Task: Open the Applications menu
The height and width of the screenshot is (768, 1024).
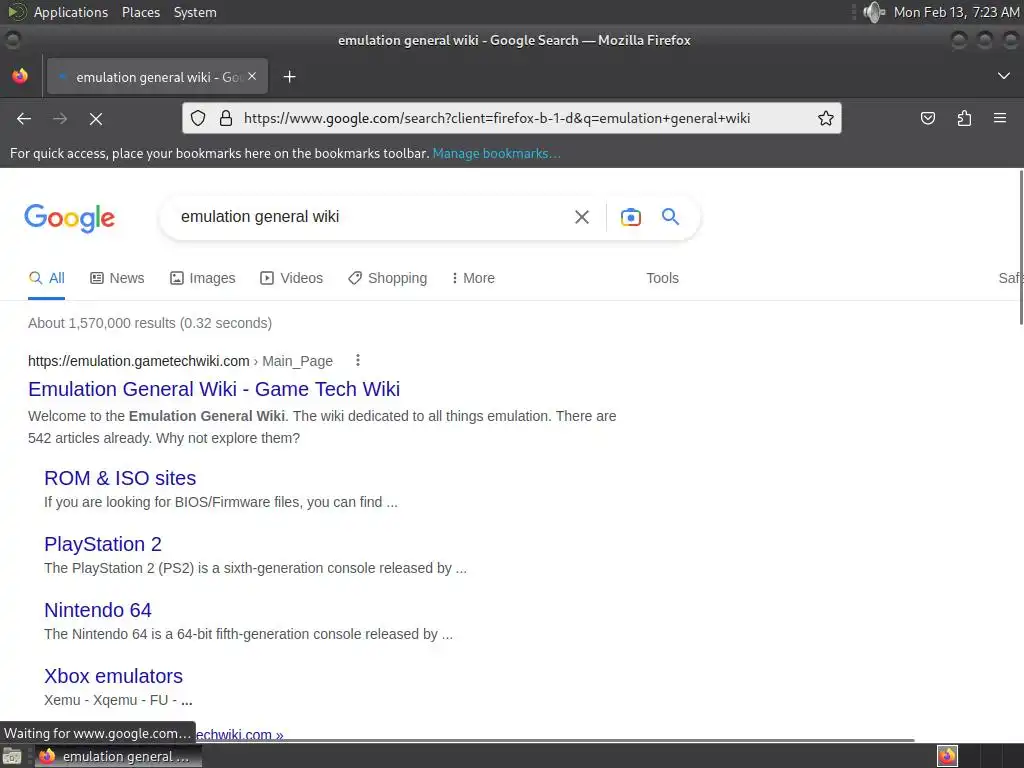Action: [x=71, y=12]
